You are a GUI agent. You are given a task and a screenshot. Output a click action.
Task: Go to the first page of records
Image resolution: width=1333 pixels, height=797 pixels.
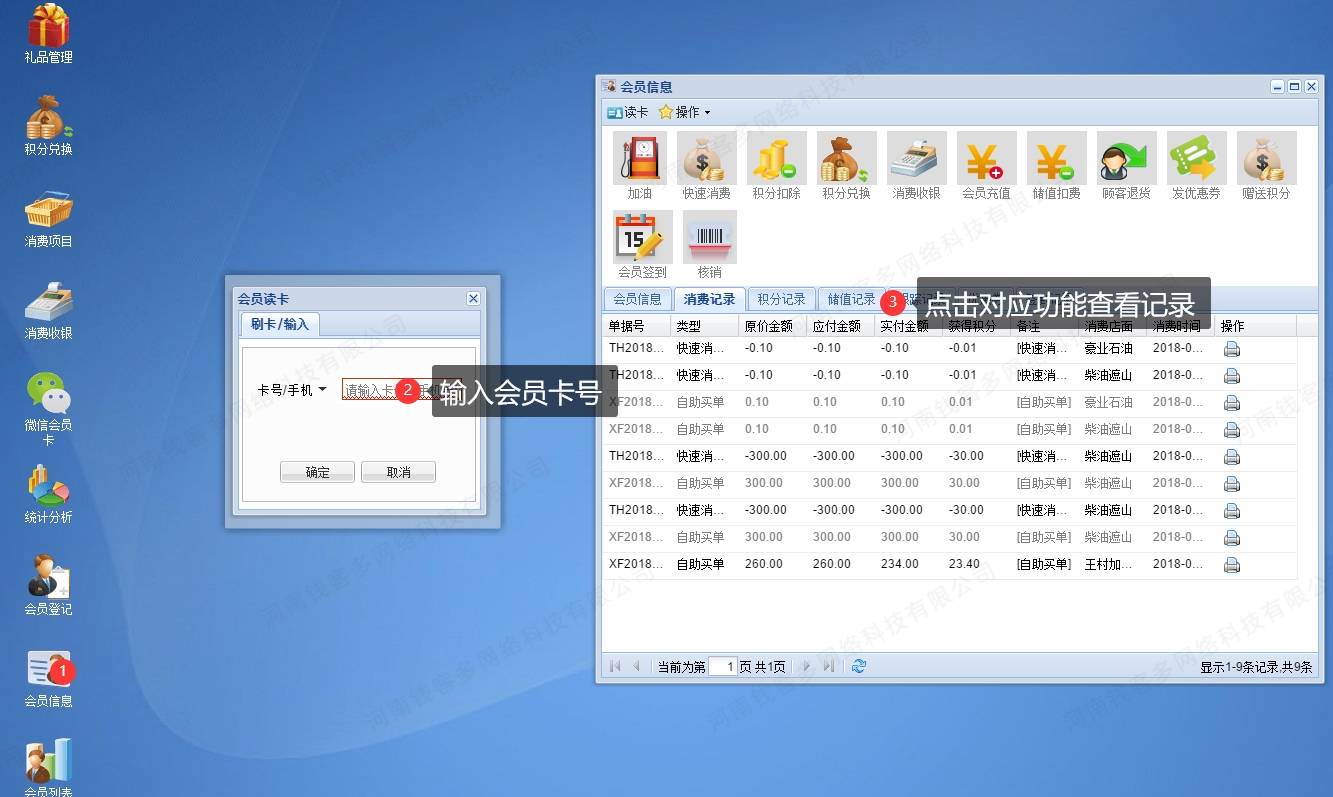[x=615, y=666]
